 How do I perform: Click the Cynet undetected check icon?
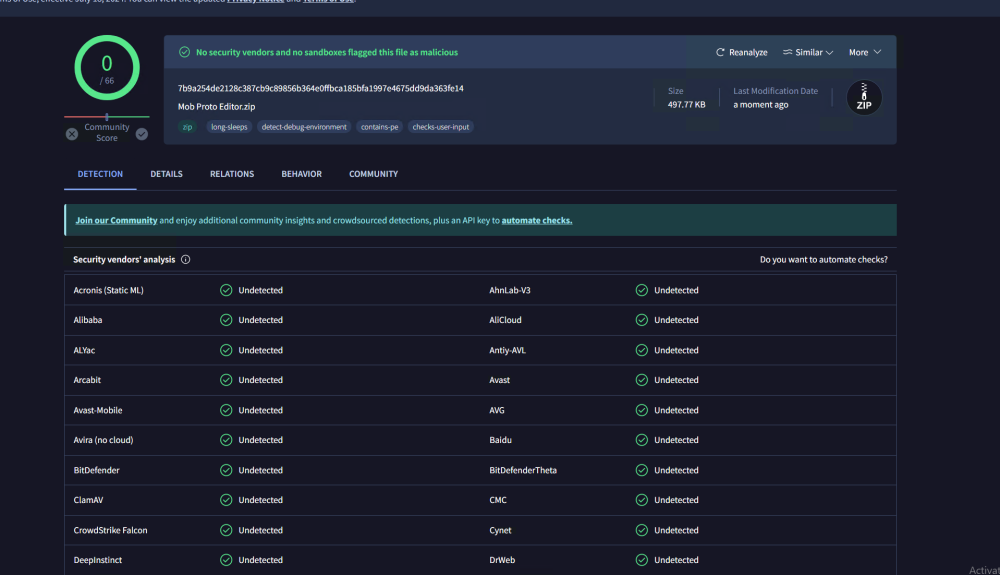click(642, 530)
